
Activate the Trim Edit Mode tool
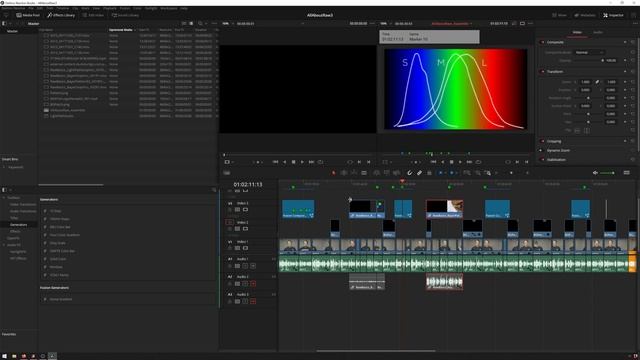coord(344,173)
